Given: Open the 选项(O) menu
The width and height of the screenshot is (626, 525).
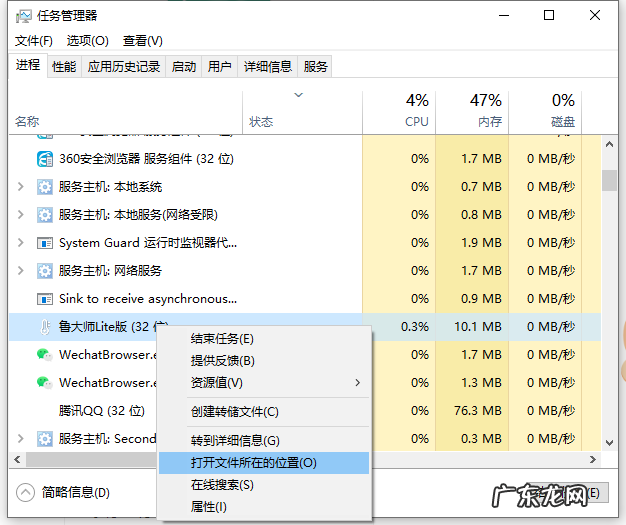Looking at the screenshot, I should (x=87, y=41).
